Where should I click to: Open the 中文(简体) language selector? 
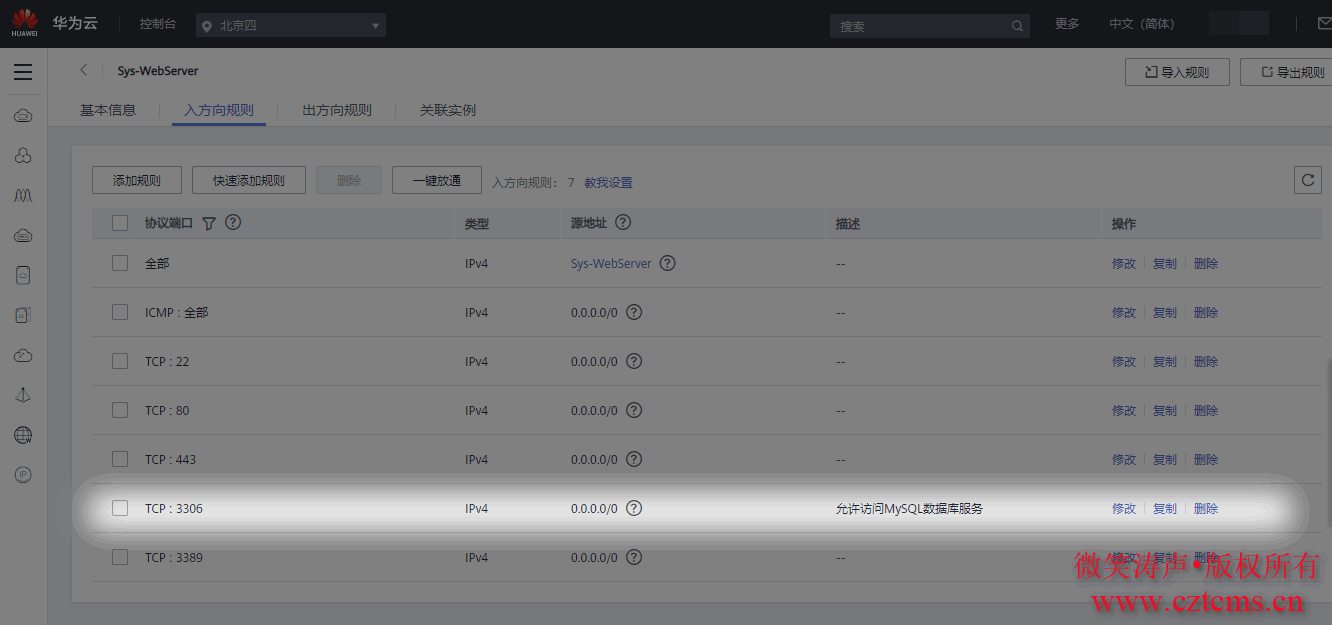coord(1141,24)
